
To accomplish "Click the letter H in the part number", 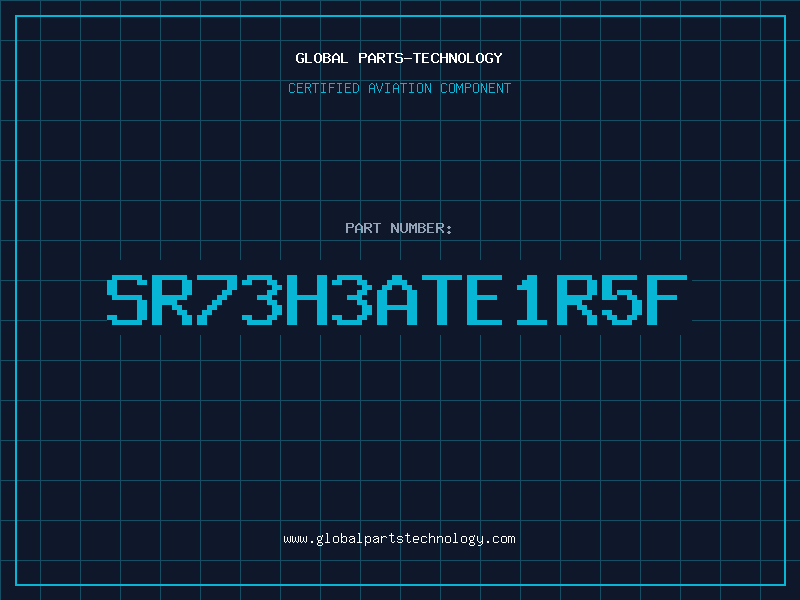I will click(307, 299).
